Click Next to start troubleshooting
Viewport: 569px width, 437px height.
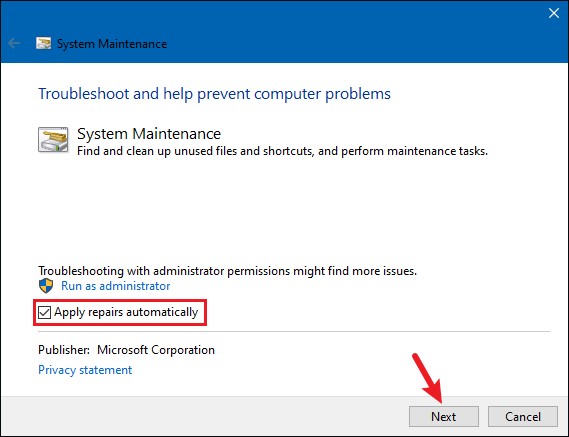click(444, 416)
